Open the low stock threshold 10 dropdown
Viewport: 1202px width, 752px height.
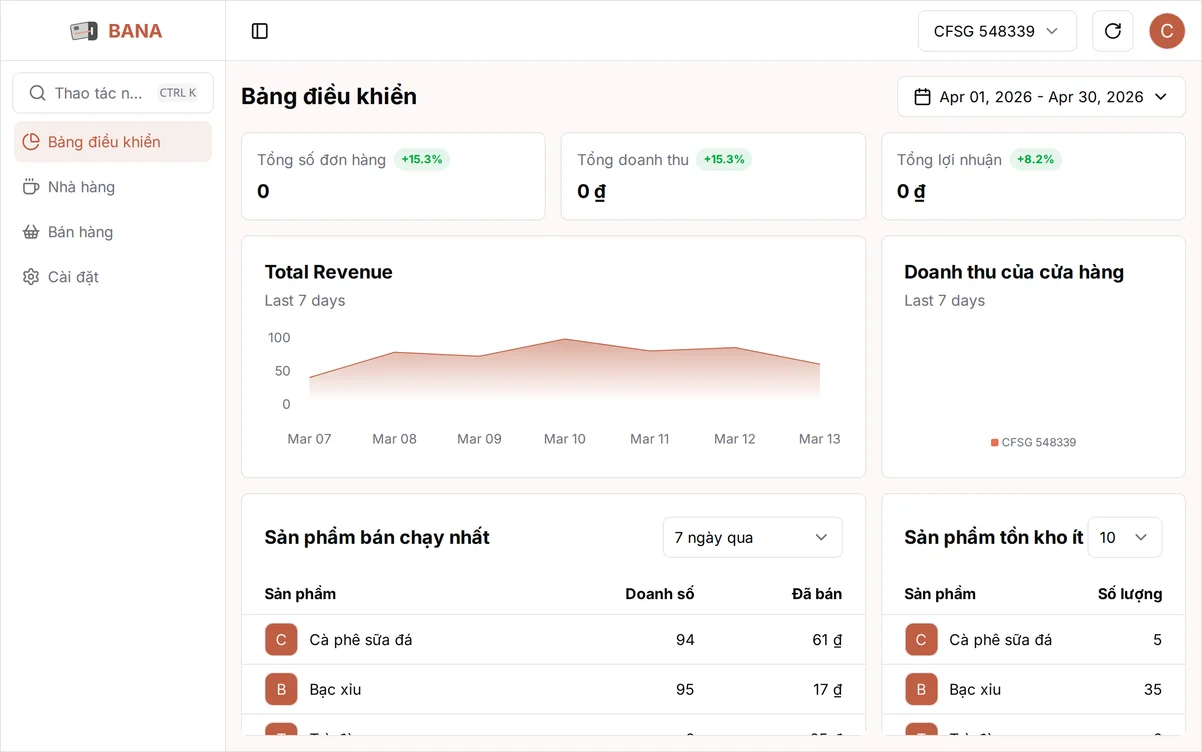click(1125, 537)
